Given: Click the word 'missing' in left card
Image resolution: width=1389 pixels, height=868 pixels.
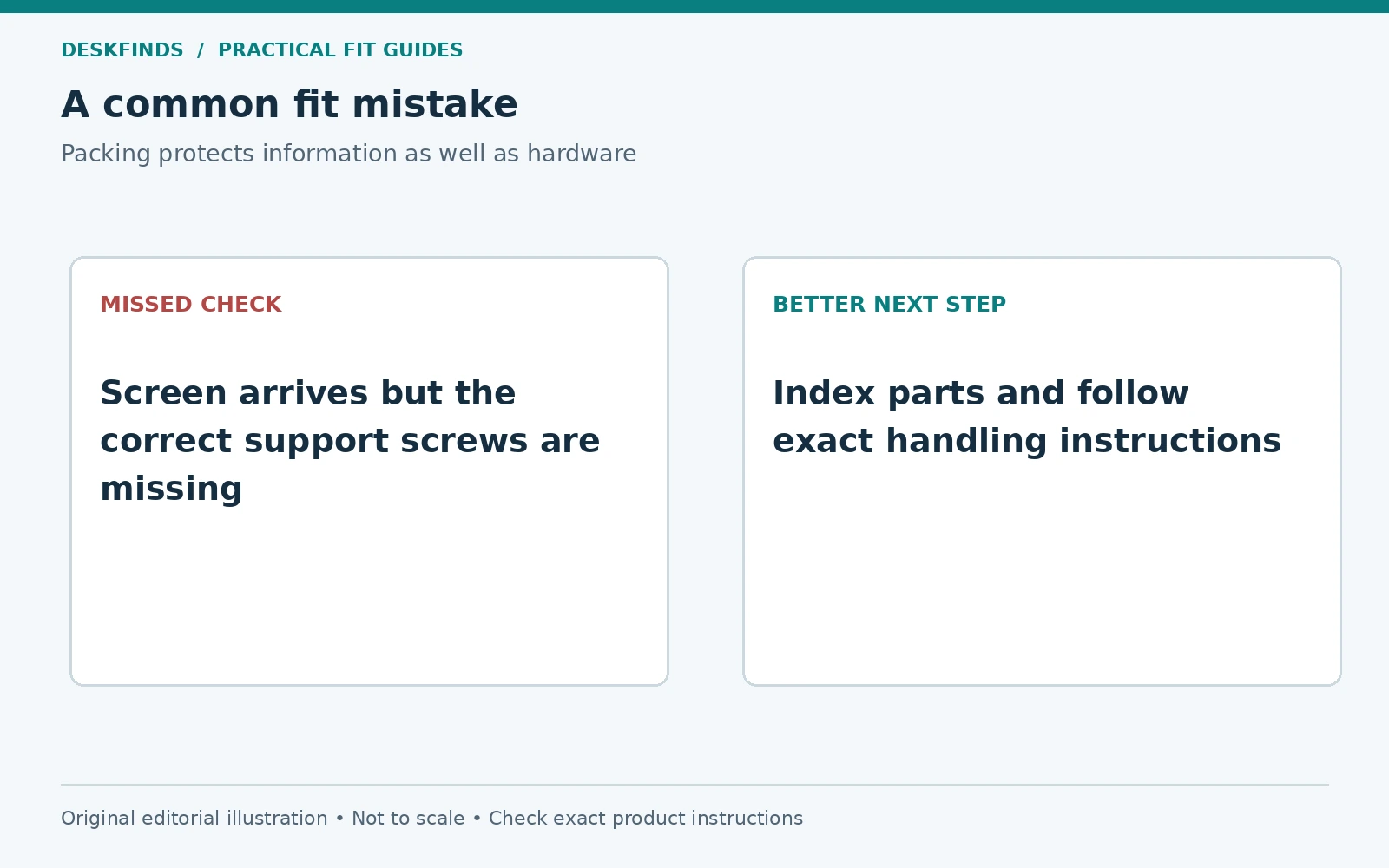Looking at the screenshot, I should click(171, 489).
